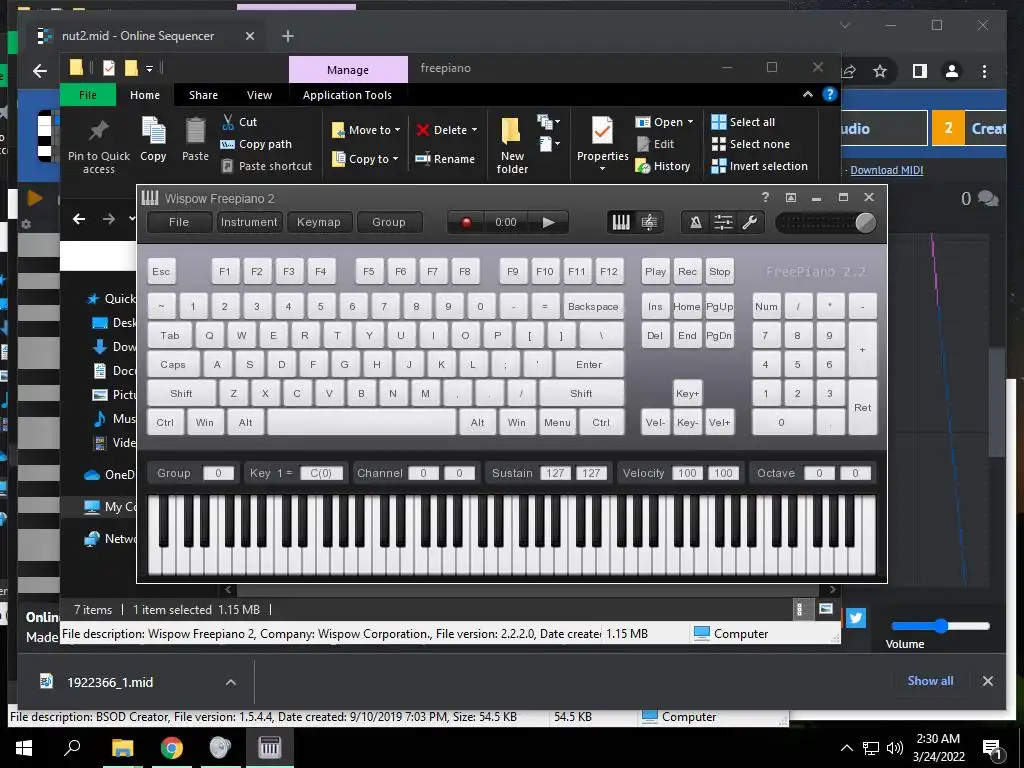Switch to sheet music view icon
This screenshot has height=768, width=1024.
649,223
